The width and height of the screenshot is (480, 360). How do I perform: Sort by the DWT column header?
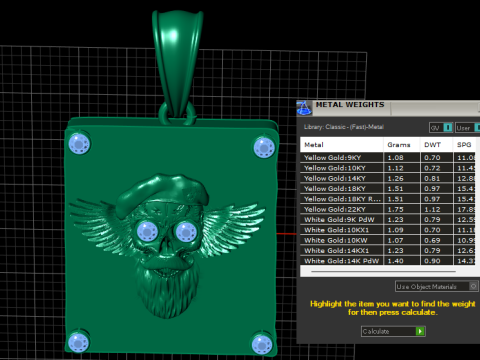tap(436, 145)
